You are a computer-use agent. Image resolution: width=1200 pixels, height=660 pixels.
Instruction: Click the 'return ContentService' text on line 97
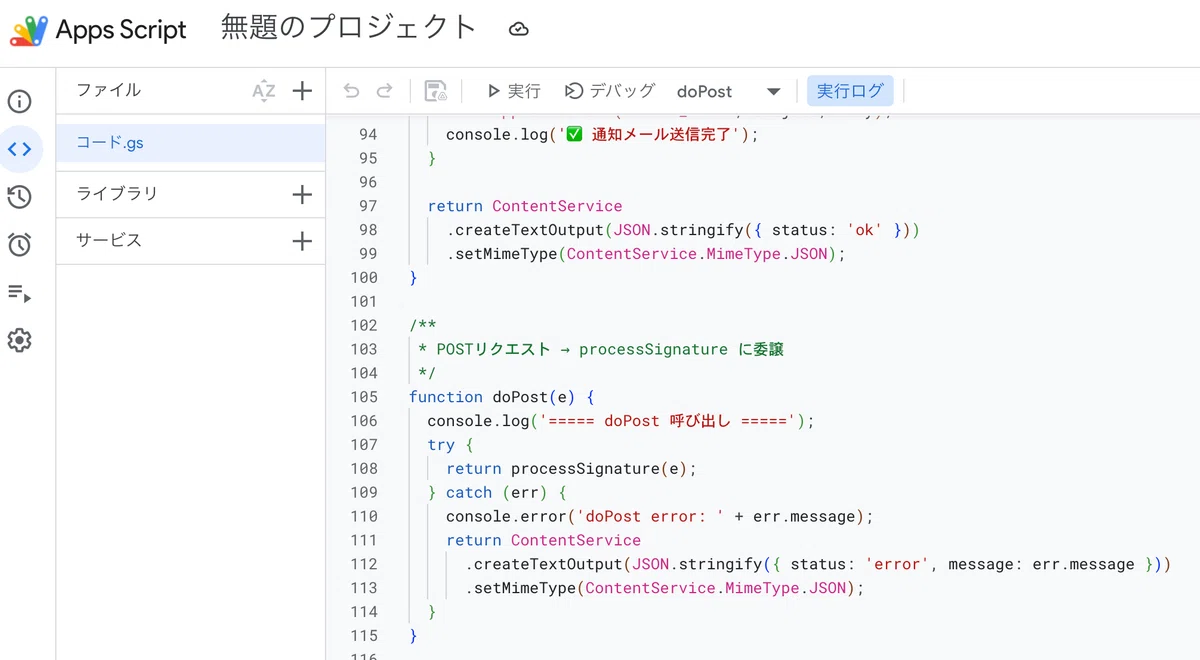pos(525,206)
